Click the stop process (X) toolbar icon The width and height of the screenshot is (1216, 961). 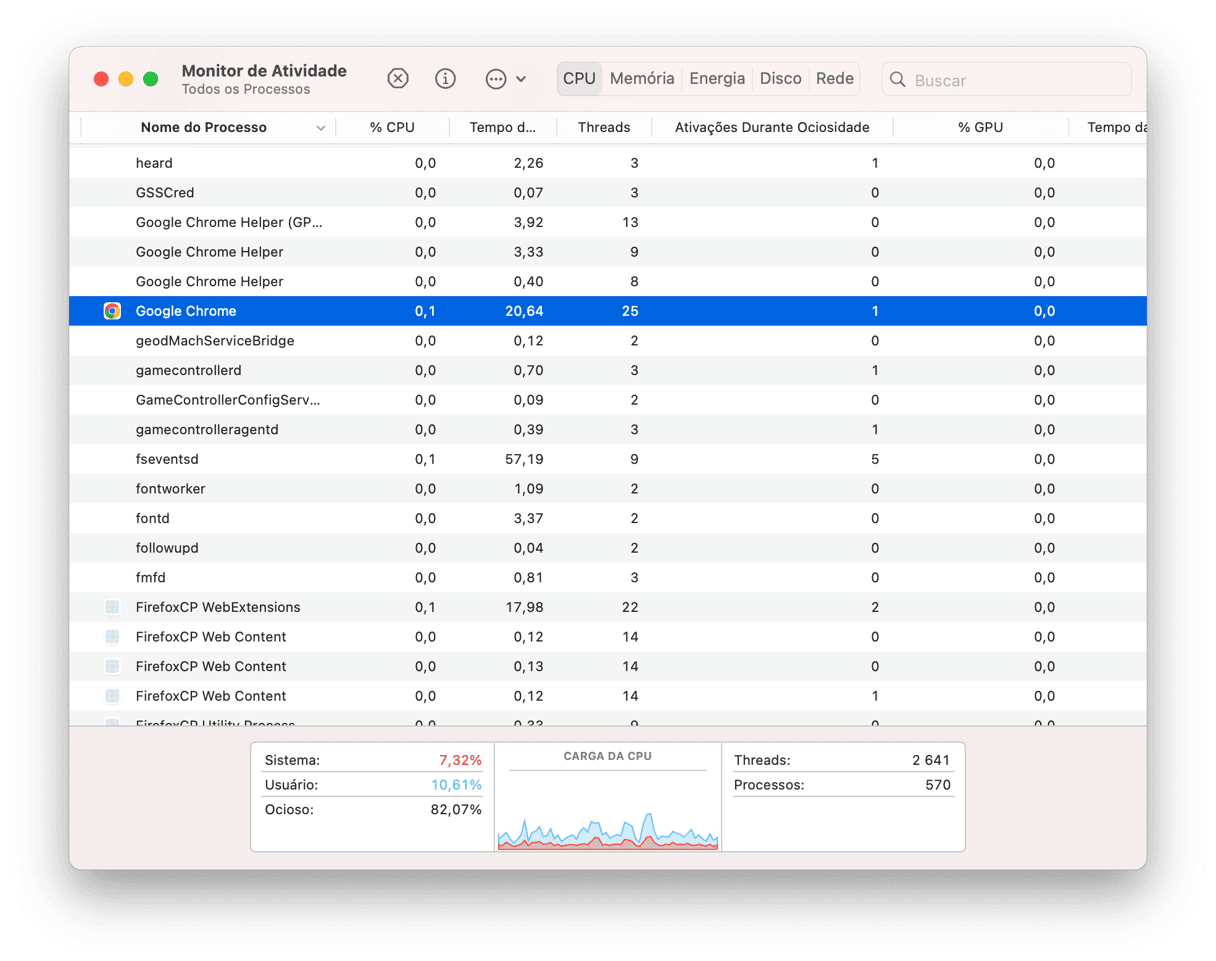(398, 79)
